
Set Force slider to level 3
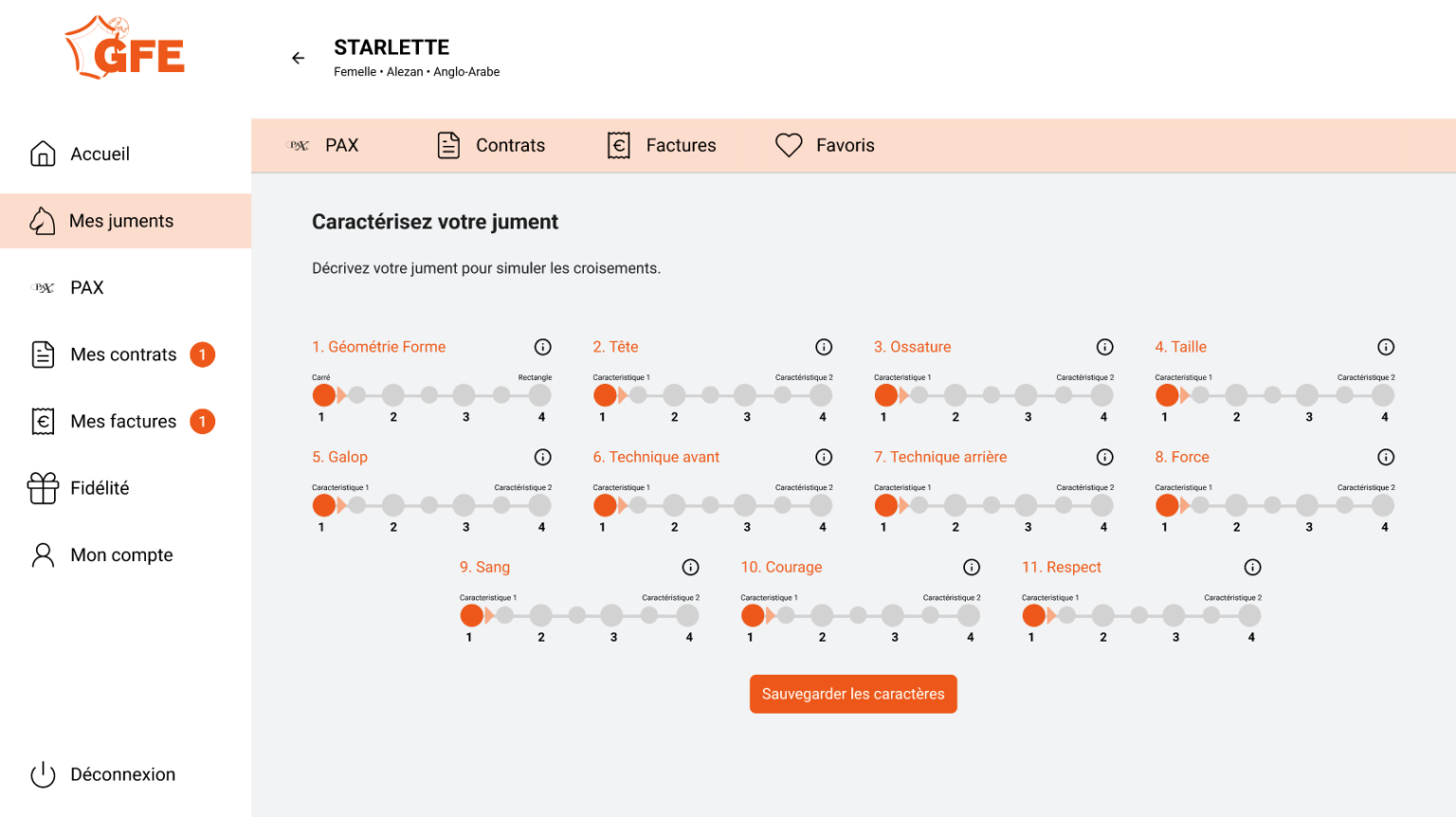coord(1307,505)
